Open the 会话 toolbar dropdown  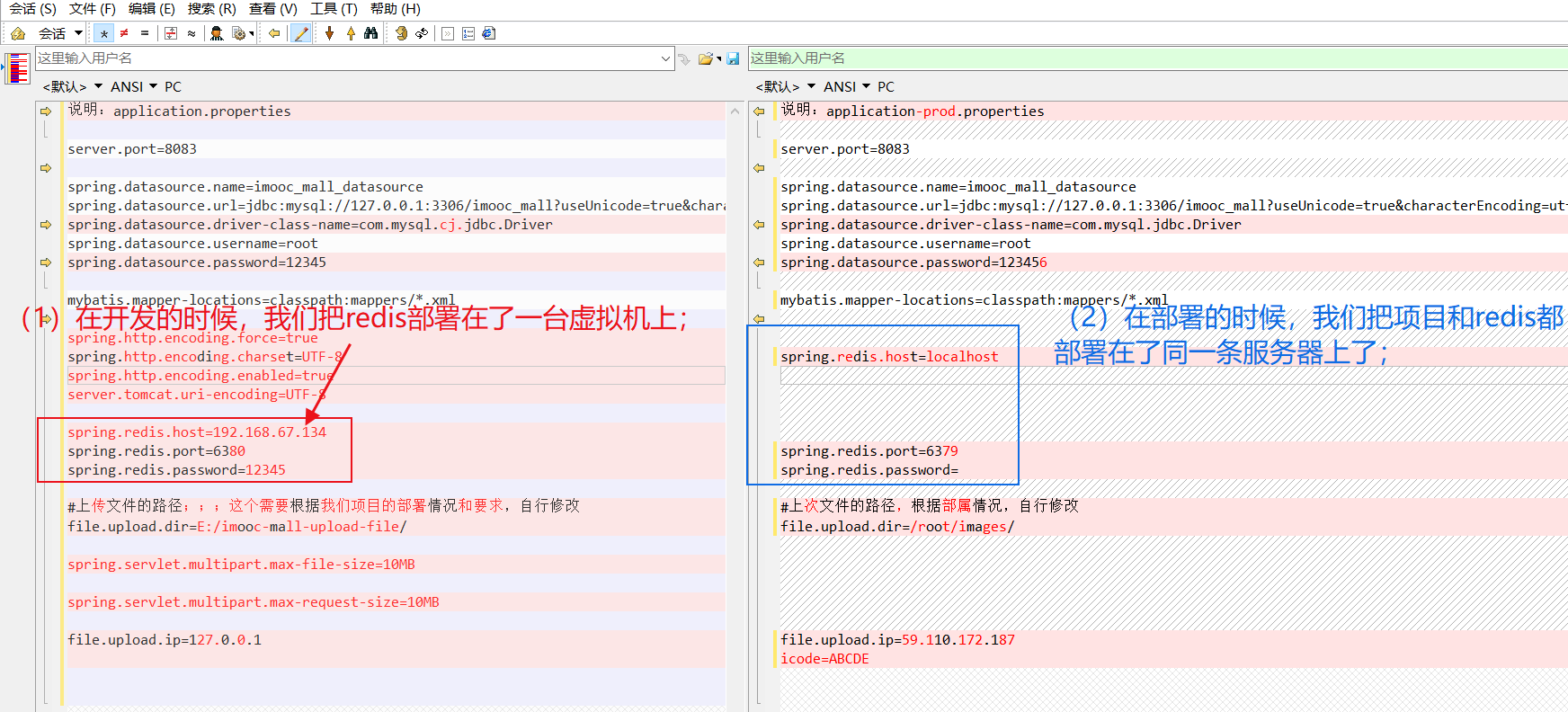click(x=60, y=33)
